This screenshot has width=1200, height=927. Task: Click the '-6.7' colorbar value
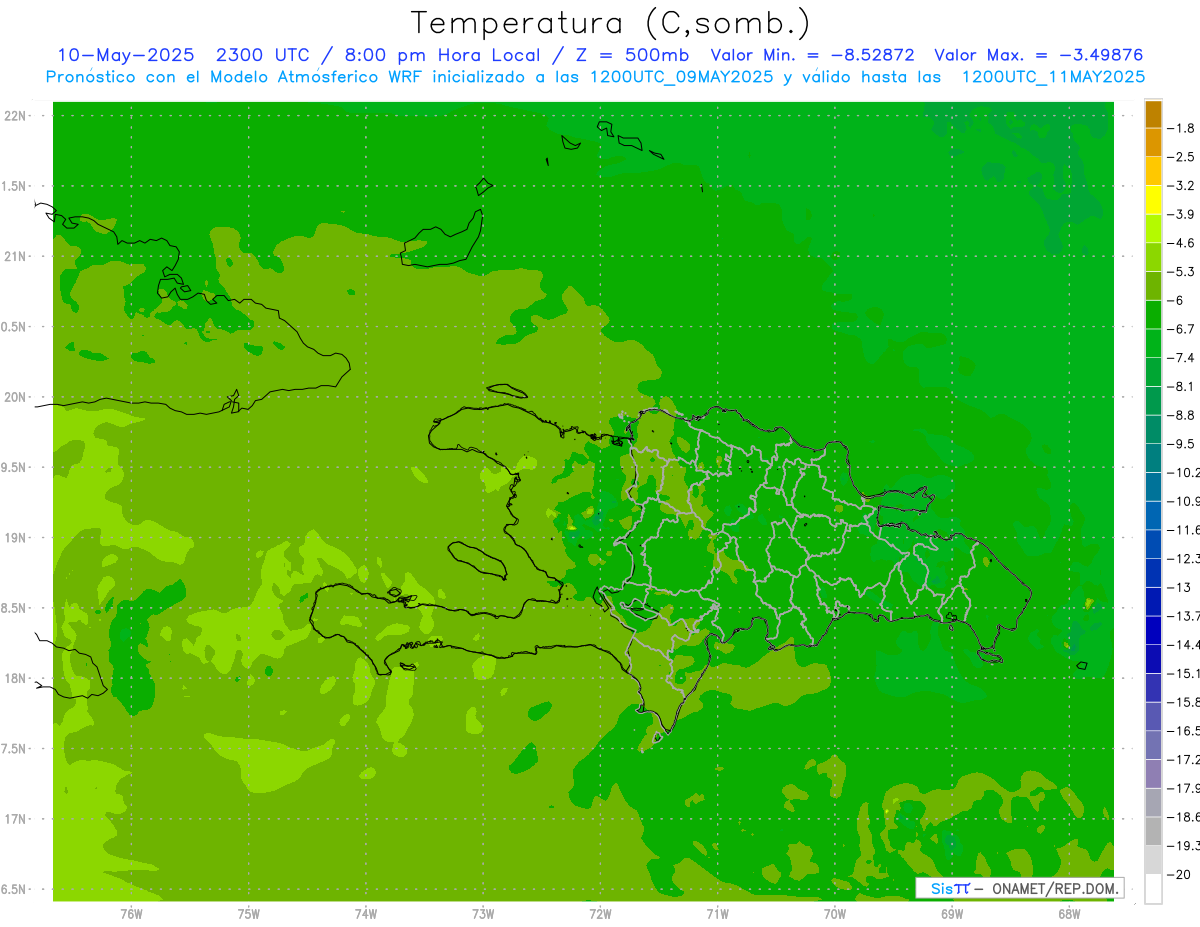pos(1182,329)
